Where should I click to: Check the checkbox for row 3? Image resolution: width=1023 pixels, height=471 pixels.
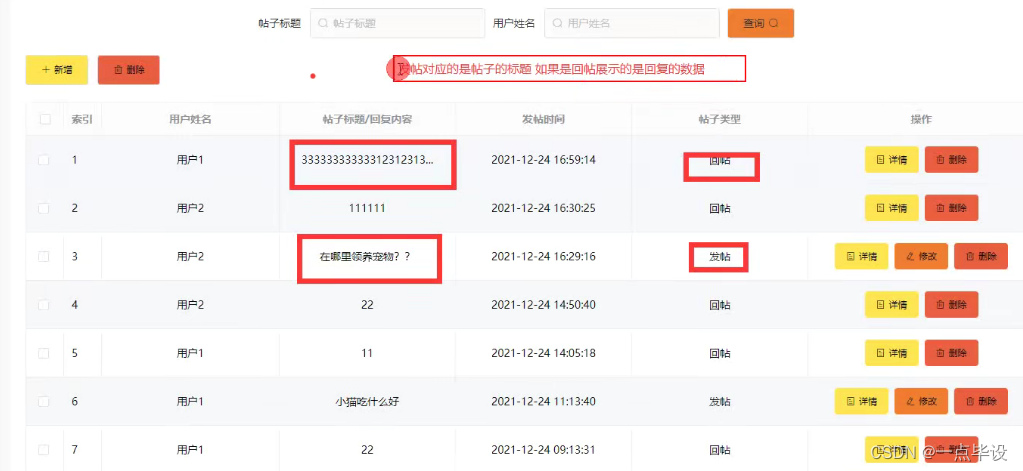click(x=44, y=256)
